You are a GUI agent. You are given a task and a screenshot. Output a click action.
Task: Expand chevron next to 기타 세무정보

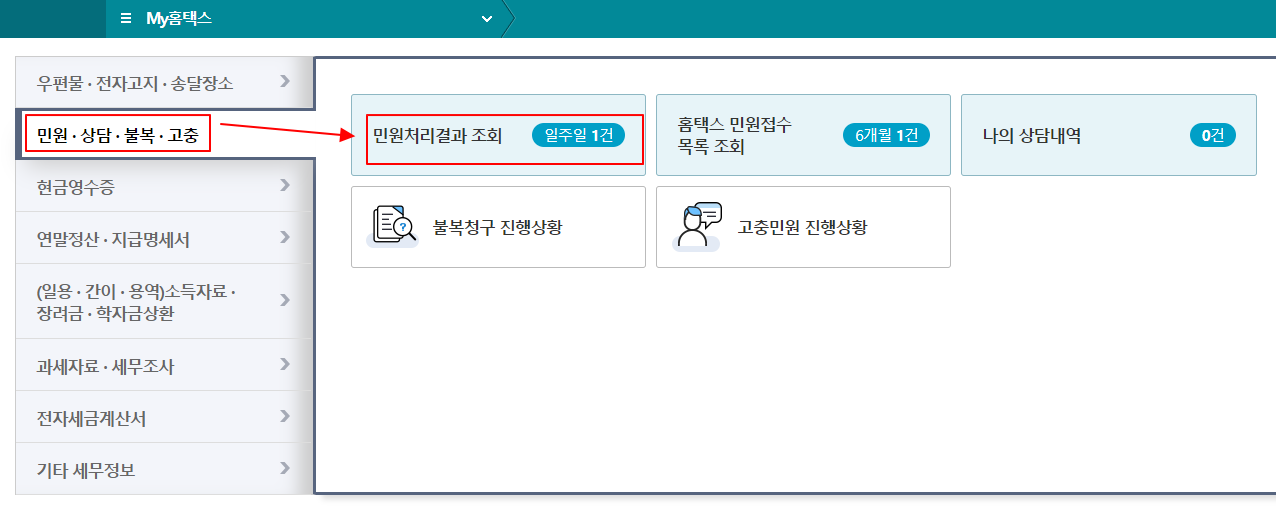point(286,468)
